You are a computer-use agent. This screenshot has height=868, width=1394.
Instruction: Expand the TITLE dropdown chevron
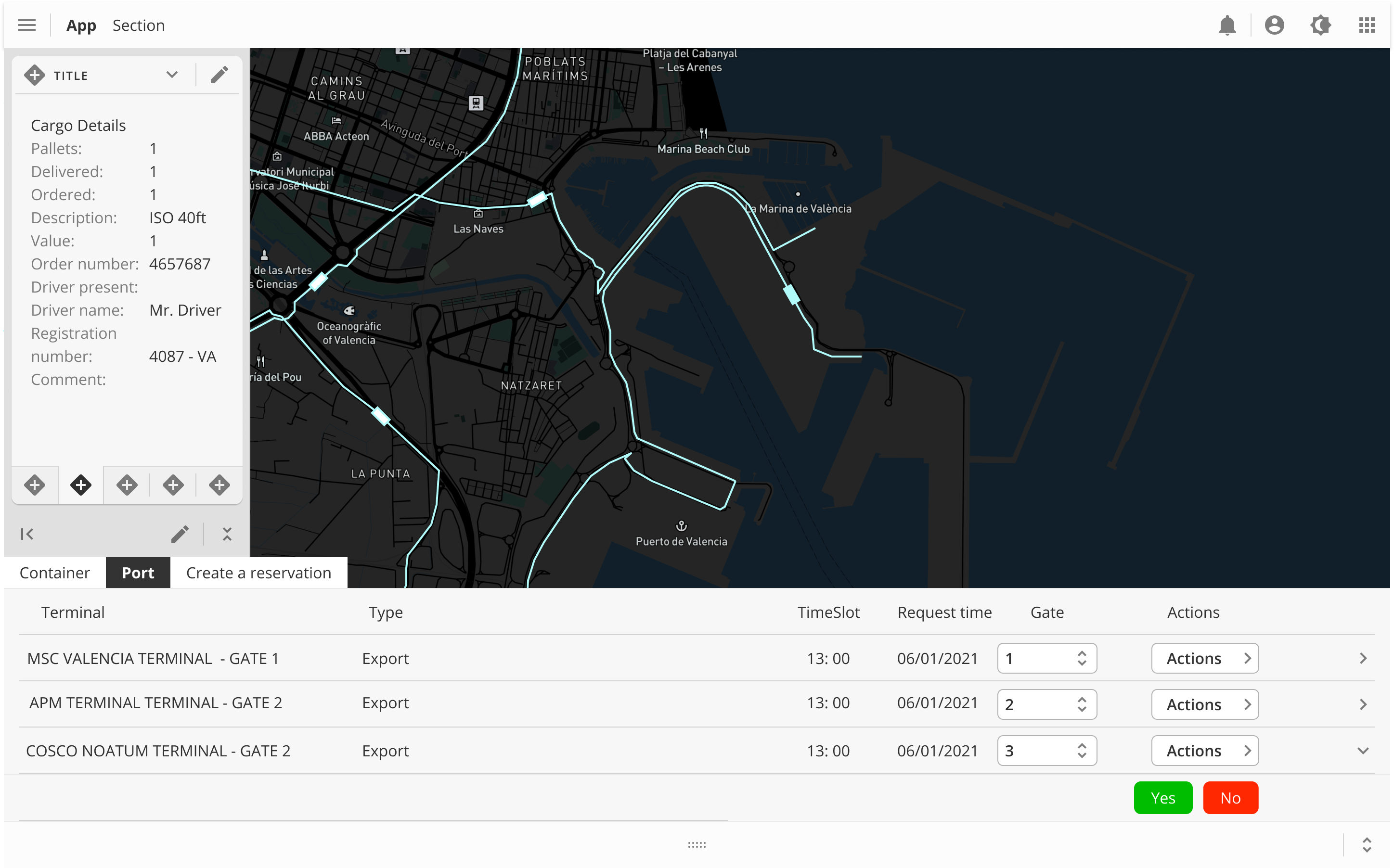click(x=172, y=75)
